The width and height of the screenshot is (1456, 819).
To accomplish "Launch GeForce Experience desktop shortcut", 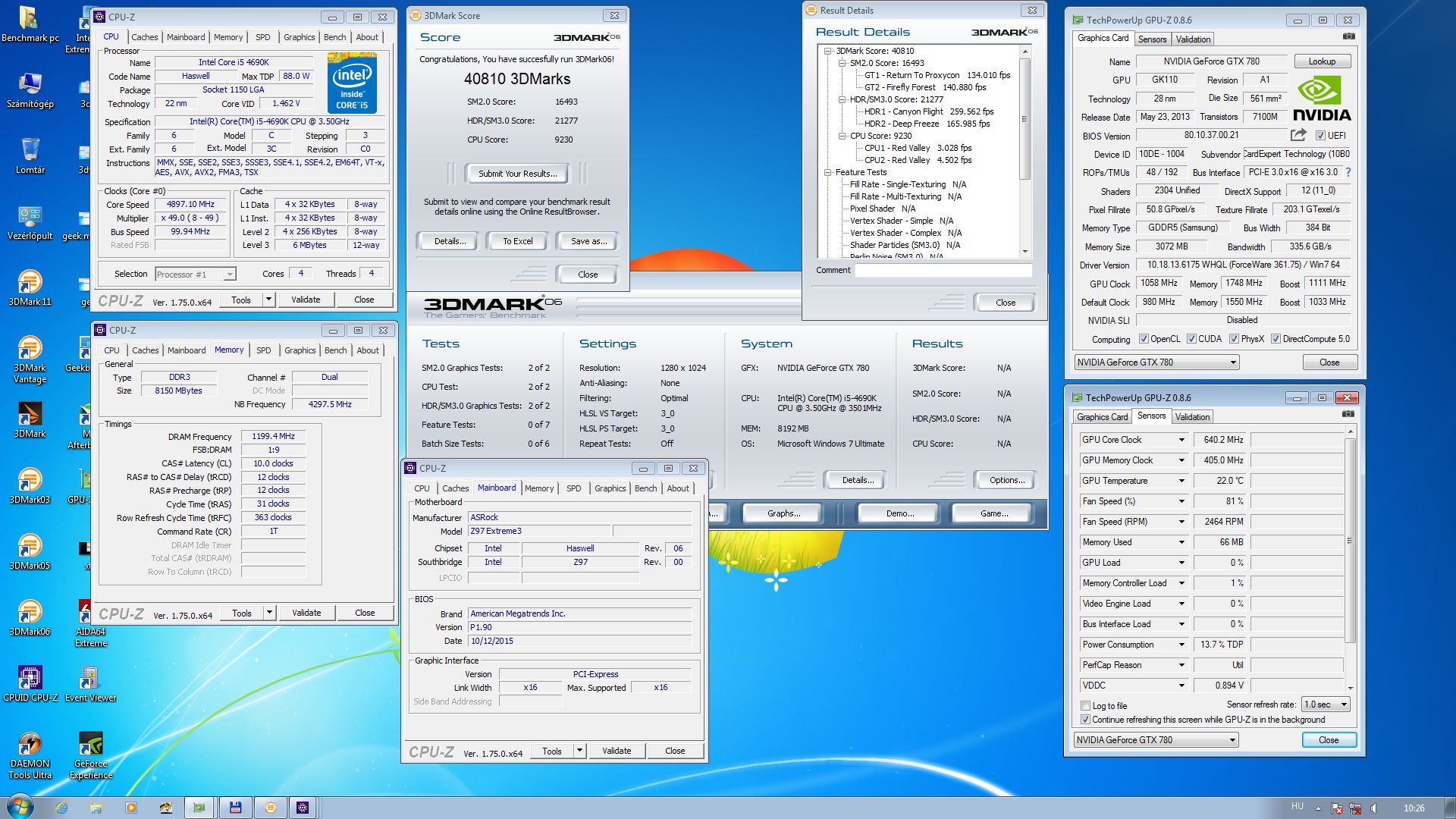I will coord(91,755).
